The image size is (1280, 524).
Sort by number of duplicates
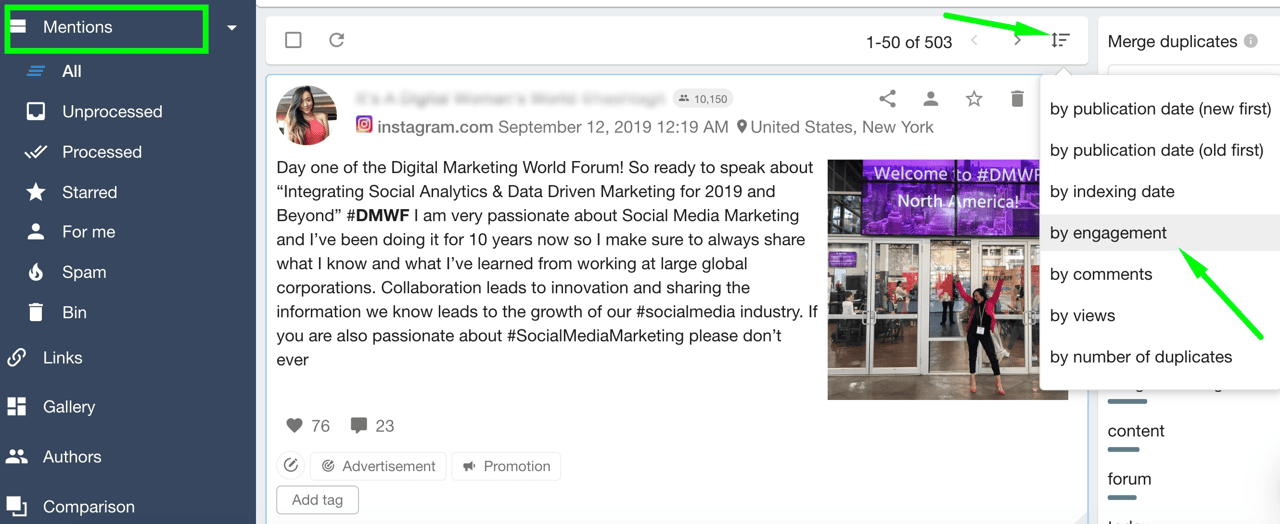click(x=1160, y=357)
